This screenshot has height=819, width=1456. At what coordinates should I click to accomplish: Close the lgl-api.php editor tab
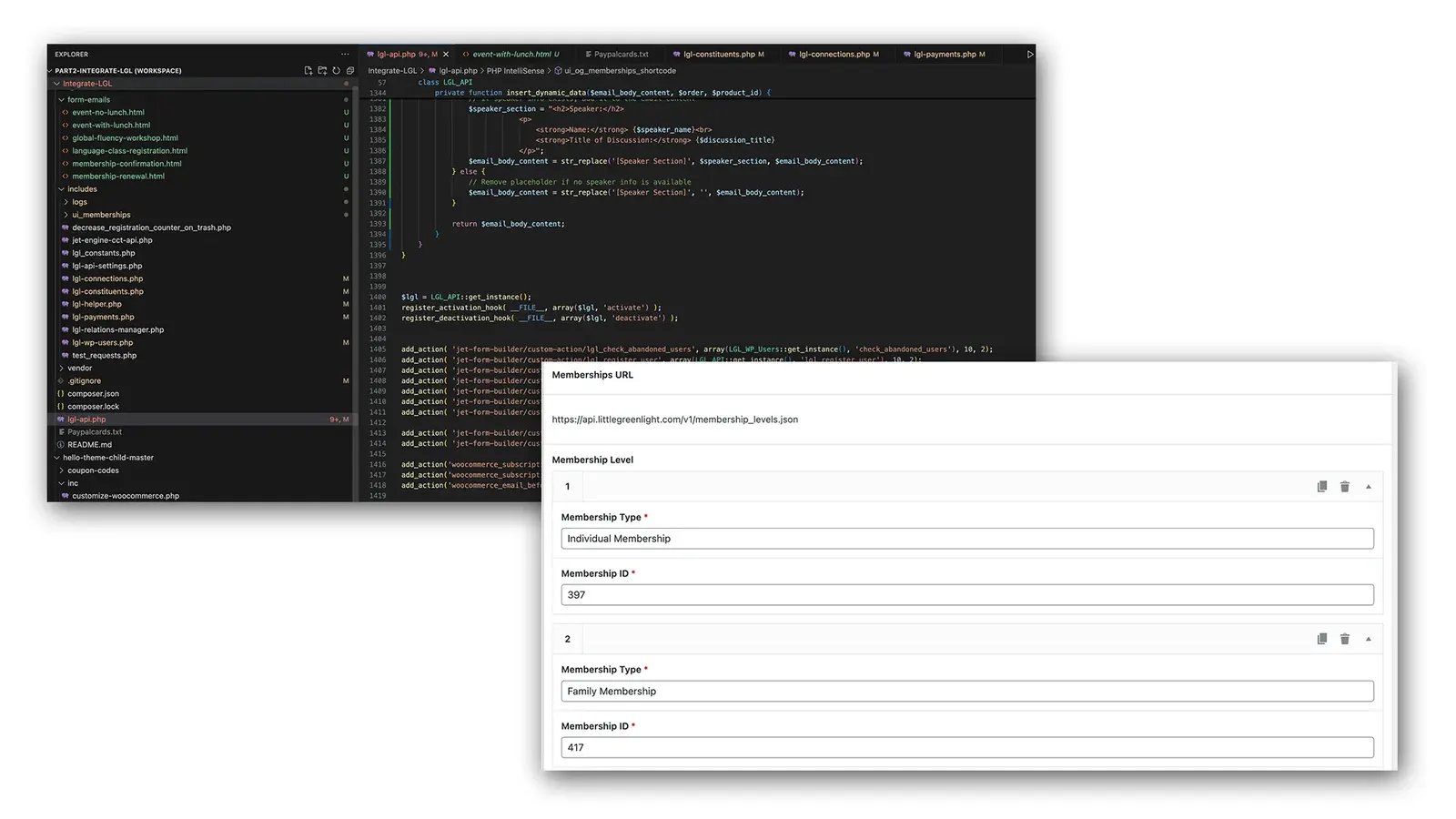coord(446,55)
